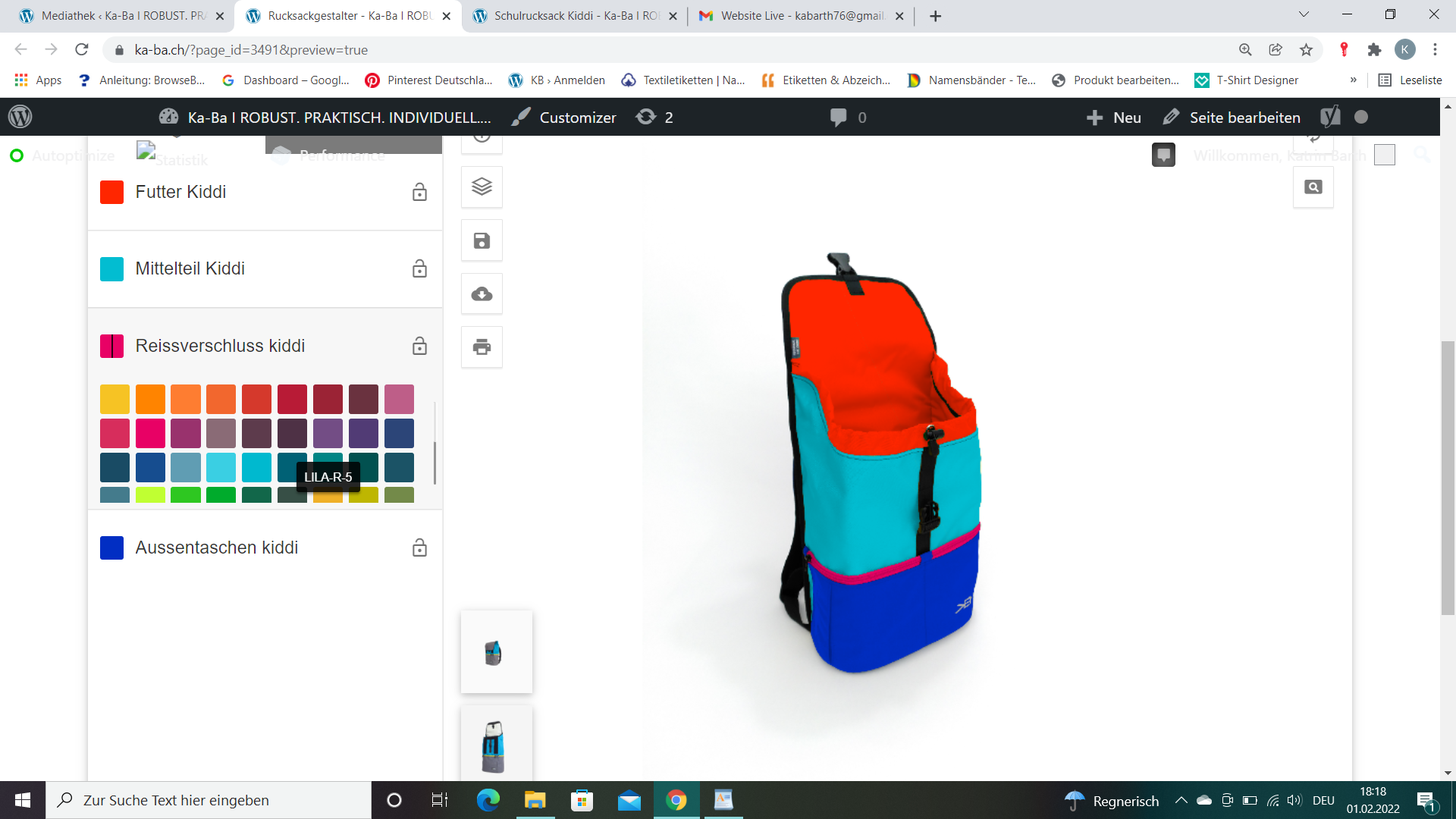Click the Chrome profile avatar K
The width and height of the screenshot is (1456, 819).
coord(1404,49)
